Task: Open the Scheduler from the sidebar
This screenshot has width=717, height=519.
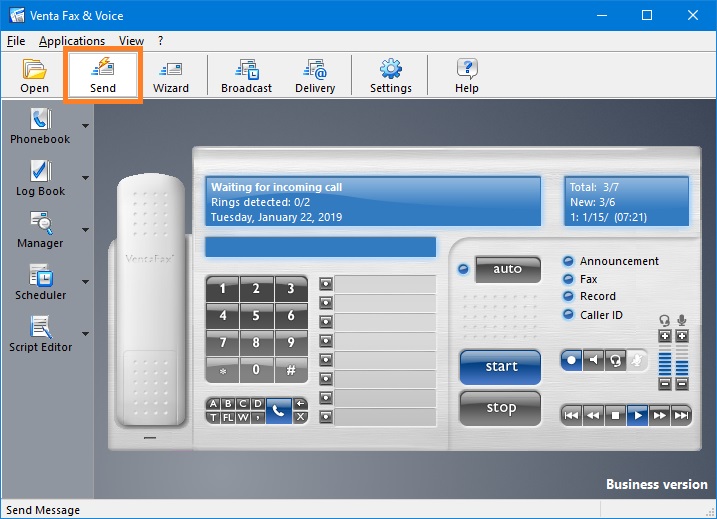Action: coord(40,282)
